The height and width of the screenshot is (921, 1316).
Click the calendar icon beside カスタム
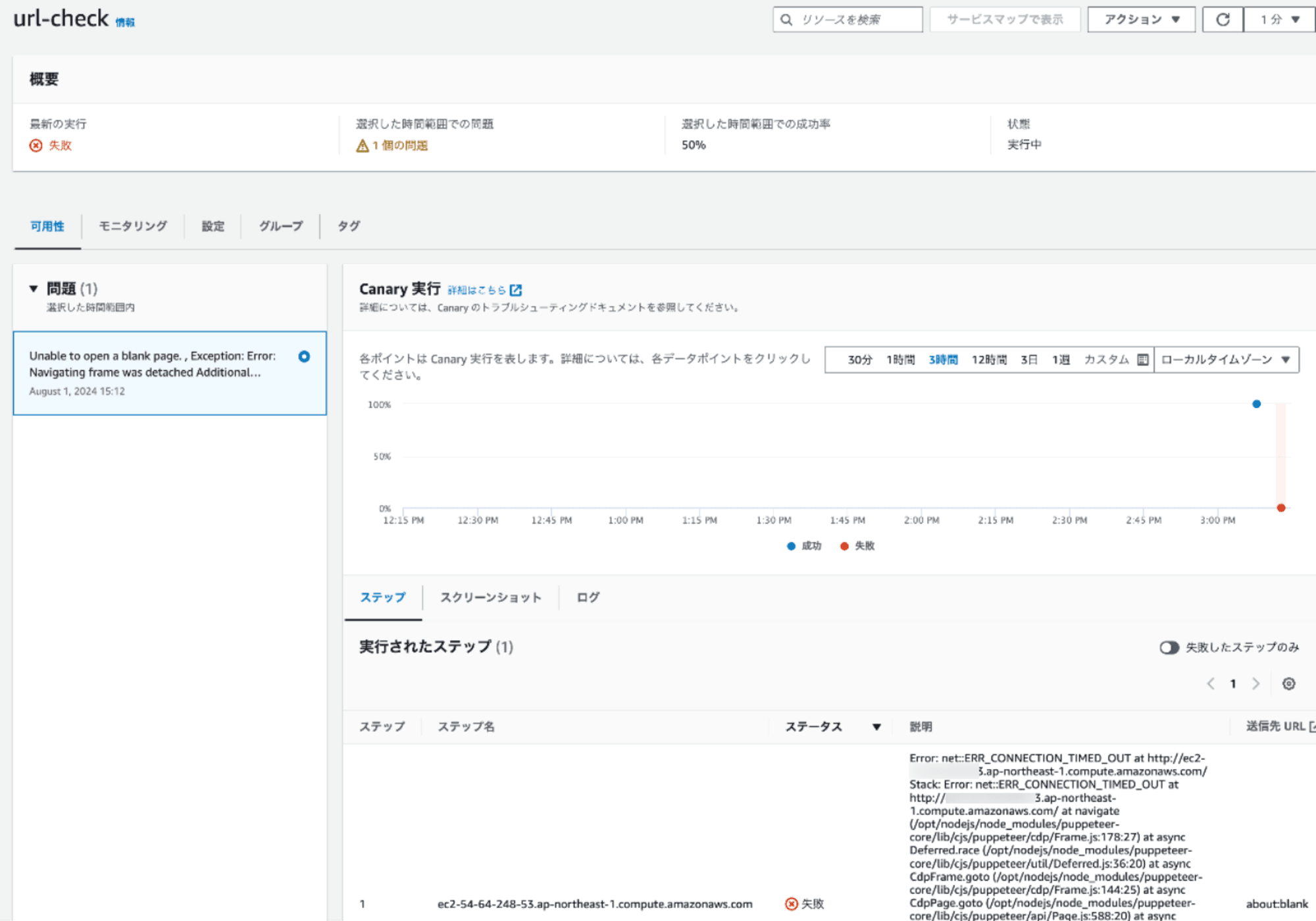(x=1143, y=360)
